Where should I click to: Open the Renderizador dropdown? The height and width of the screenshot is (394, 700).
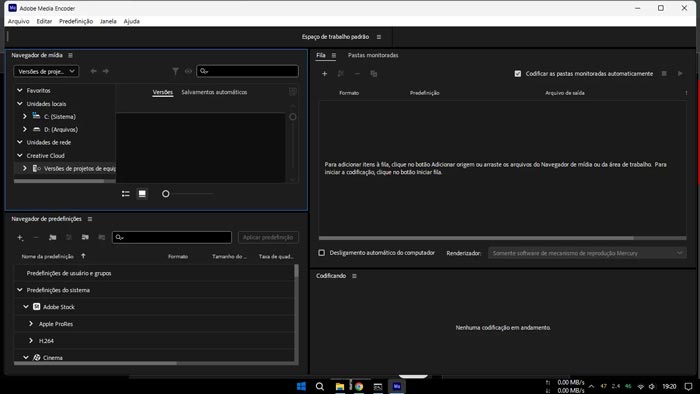587,253
